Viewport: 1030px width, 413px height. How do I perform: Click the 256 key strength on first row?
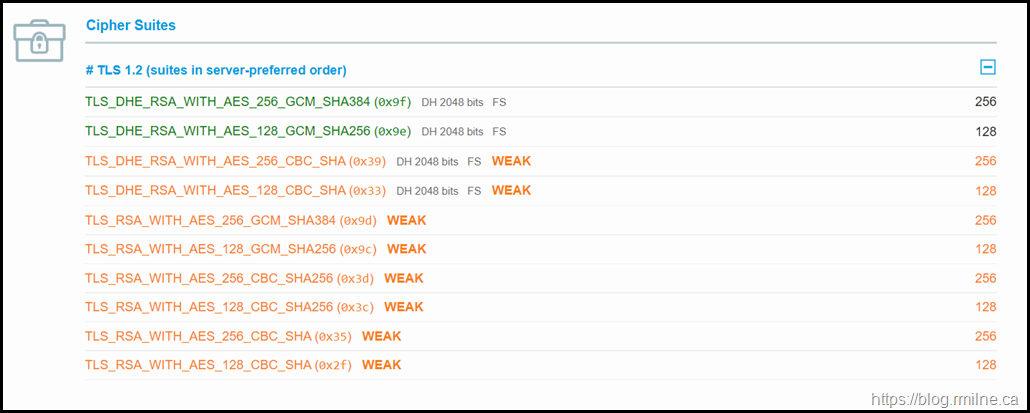tap(985, 102)
